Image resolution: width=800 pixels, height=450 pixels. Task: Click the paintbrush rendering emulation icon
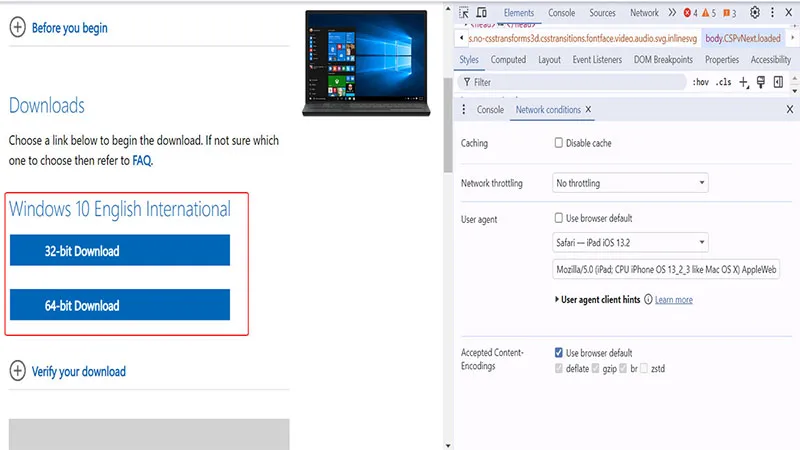(761, 82)
